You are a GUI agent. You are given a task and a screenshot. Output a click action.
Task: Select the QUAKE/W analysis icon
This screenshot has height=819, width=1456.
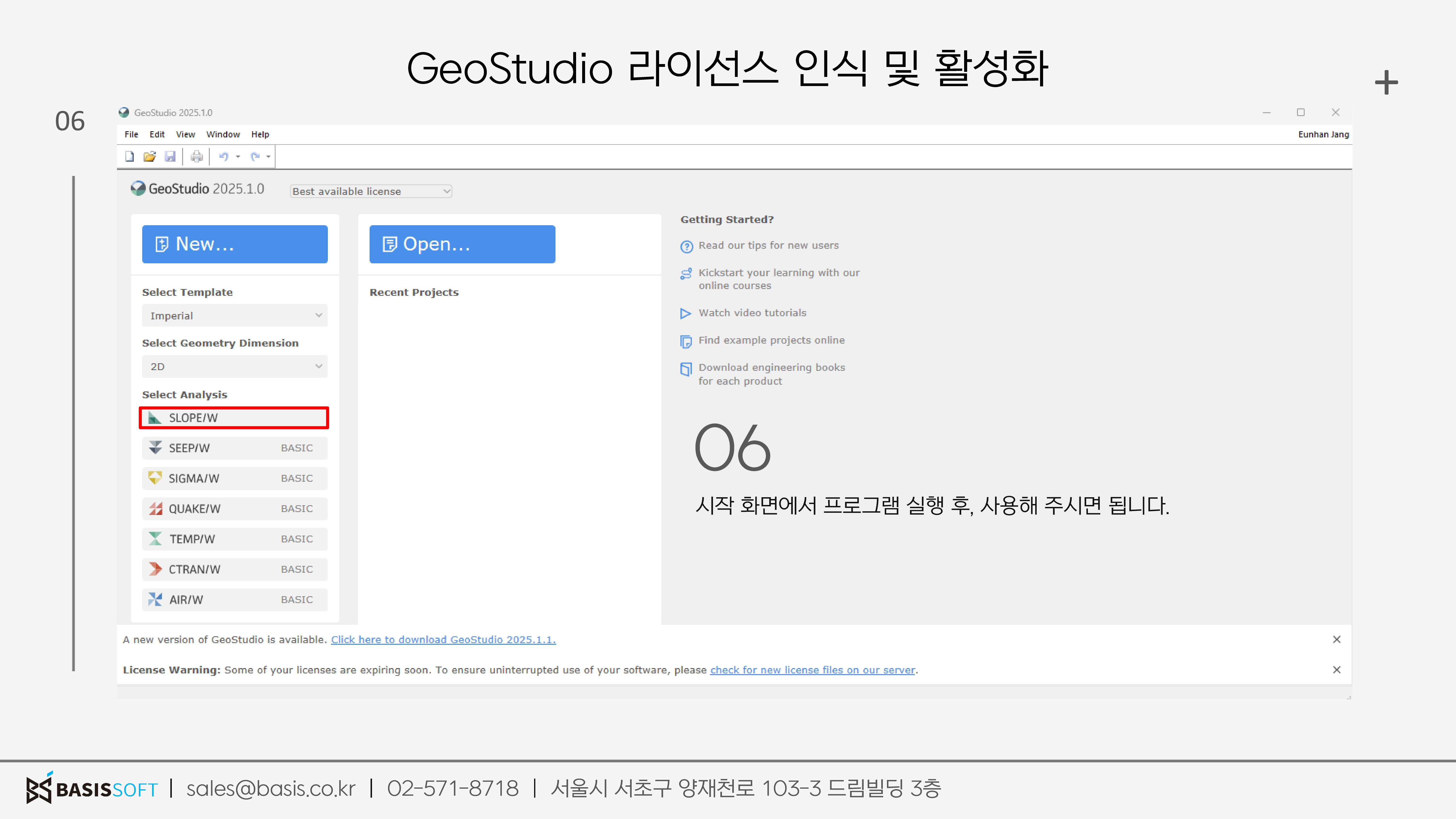pyautogui.click(x=156, y=509)
